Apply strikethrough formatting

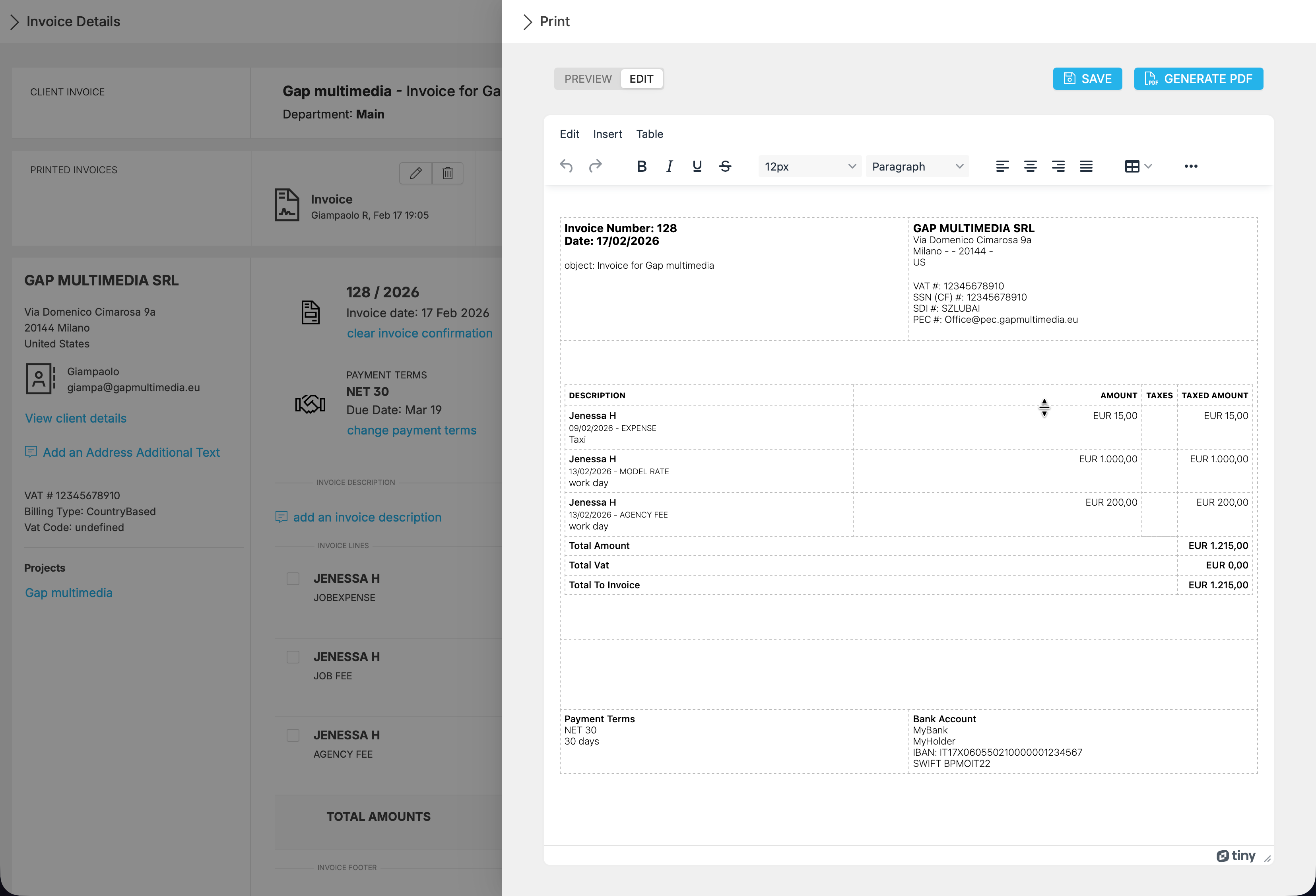pos(725,166)
